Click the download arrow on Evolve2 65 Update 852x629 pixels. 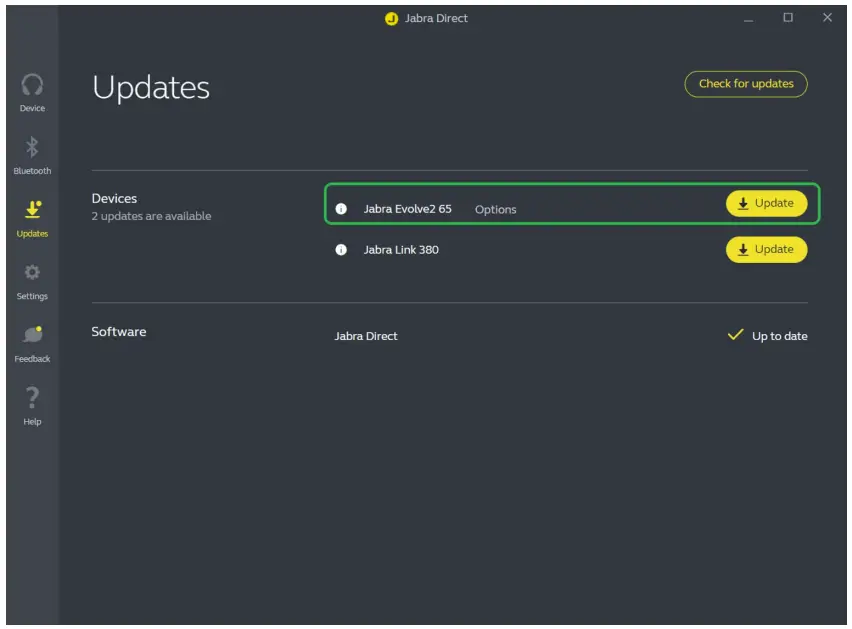click(742, 203)
